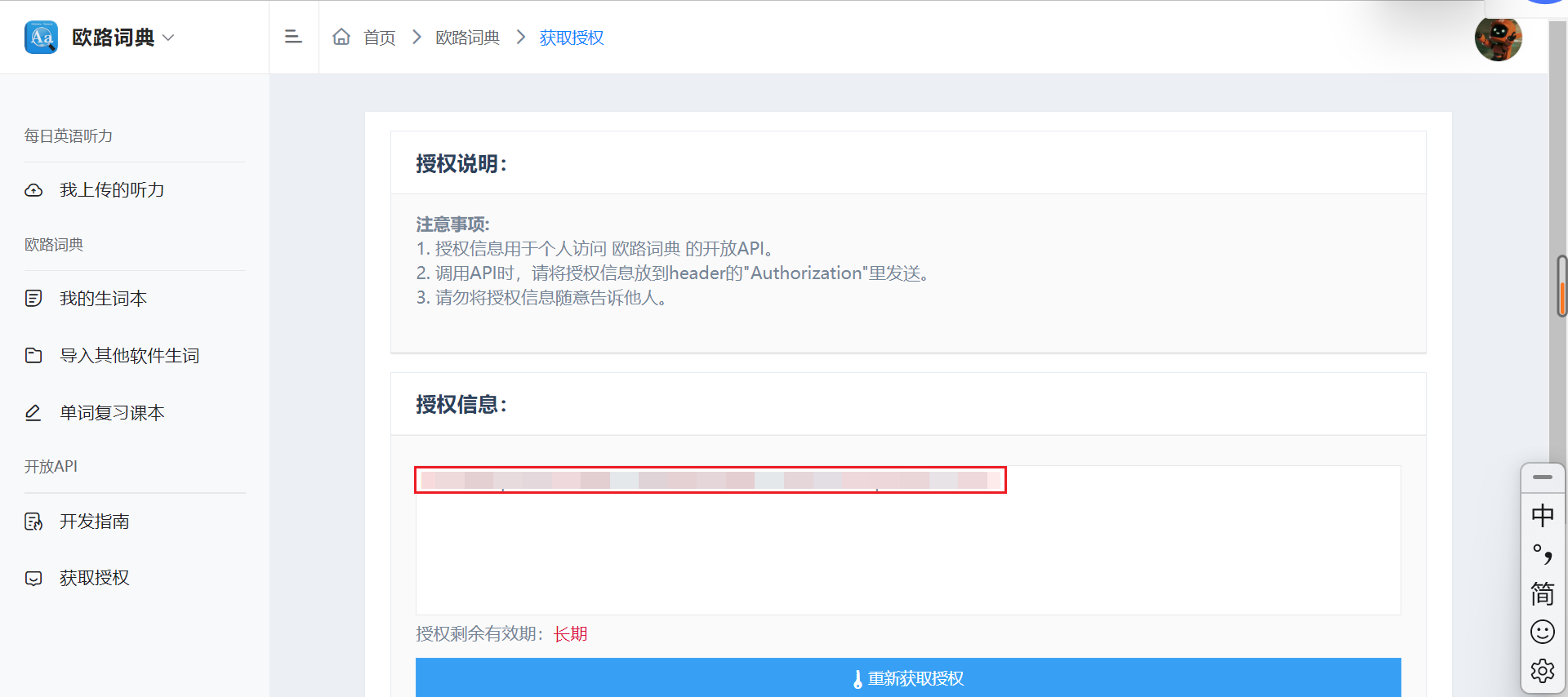Viewport: 1568px width, 697px height.
Task: Go to 首页 breadcrumb link
Action: pos(379,38)
